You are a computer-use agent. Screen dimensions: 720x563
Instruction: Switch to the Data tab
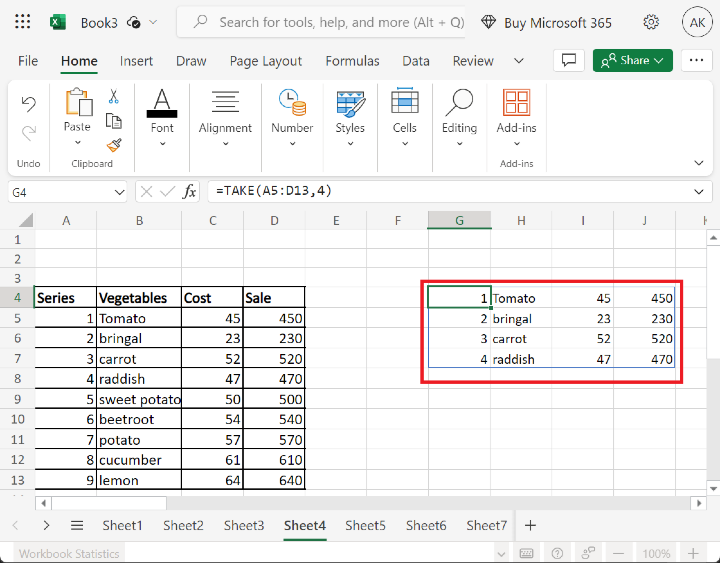coord(416,61)
